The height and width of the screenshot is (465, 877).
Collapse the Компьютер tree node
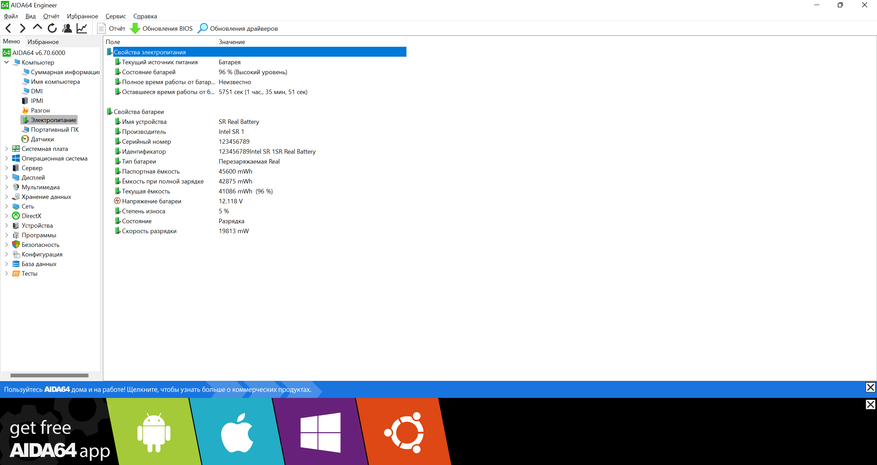coord(7,63)
